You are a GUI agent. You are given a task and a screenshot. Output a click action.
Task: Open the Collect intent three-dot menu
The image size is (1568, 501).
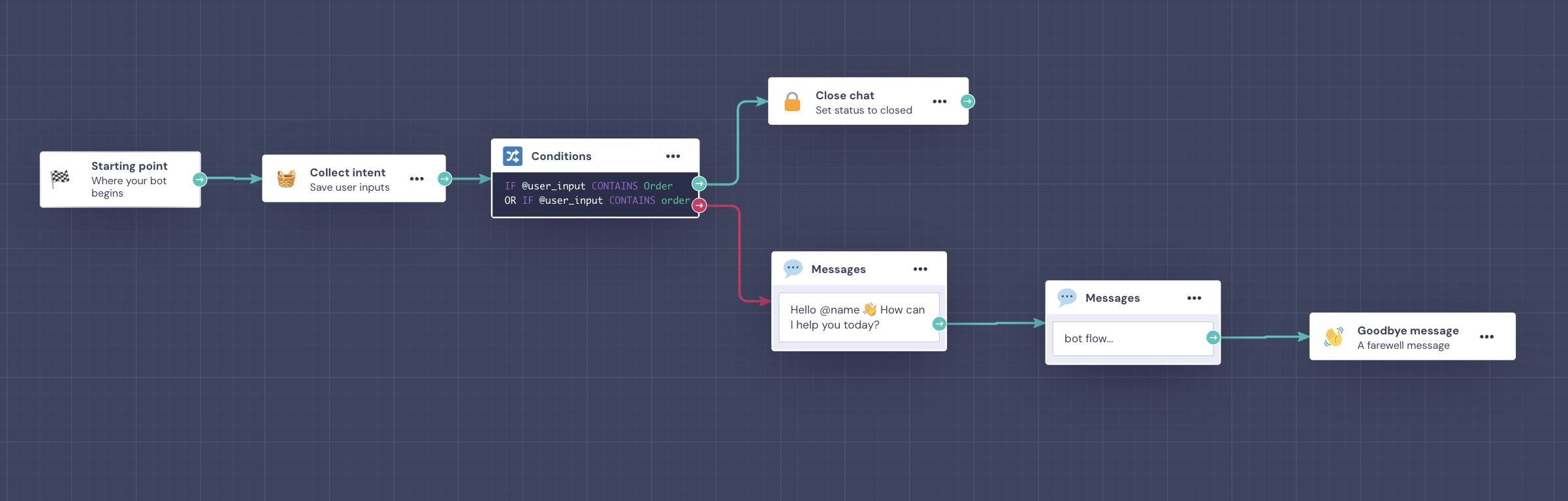[417, 178]
